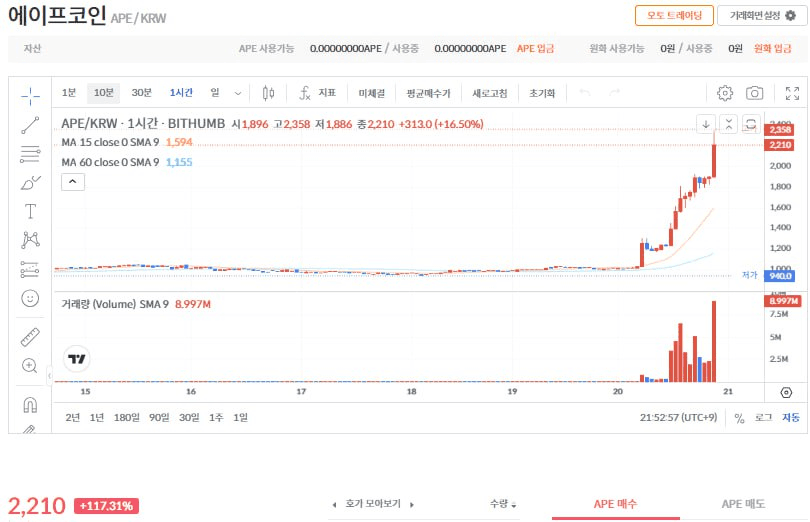Switch to the APE 매도 sell tab
Screen dimensions: 810x522
click(x=743, y=504)
